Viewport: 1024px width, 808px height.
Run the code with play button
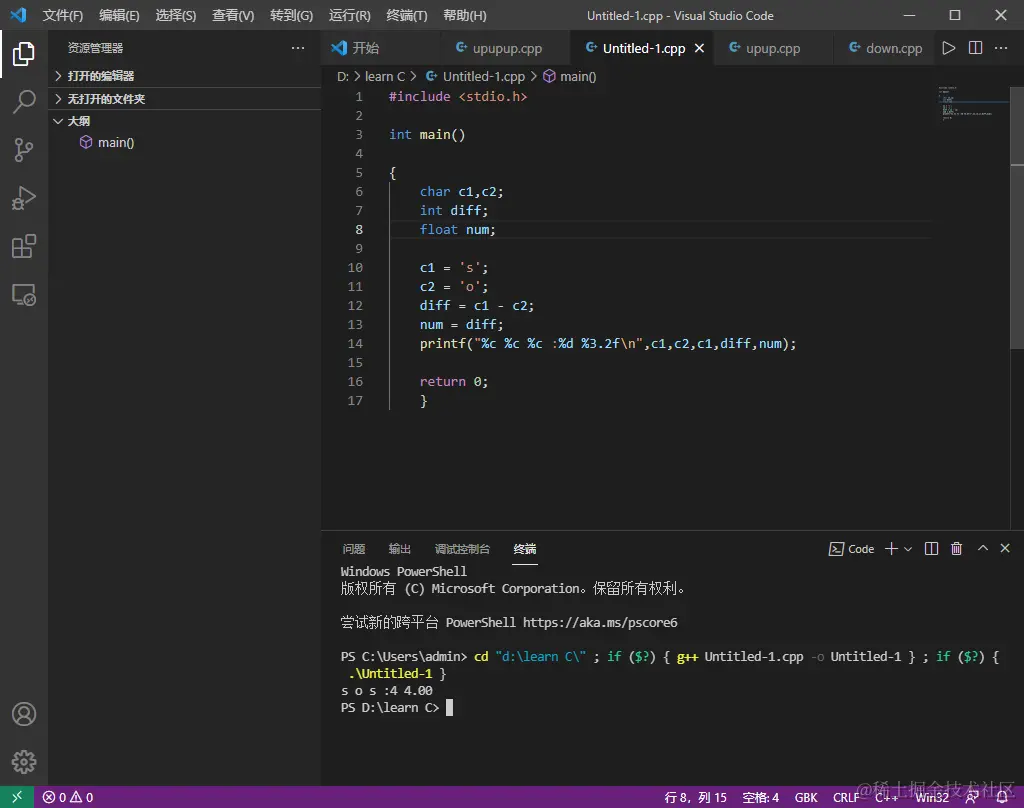pyautogui.click(x=949, y=48)
